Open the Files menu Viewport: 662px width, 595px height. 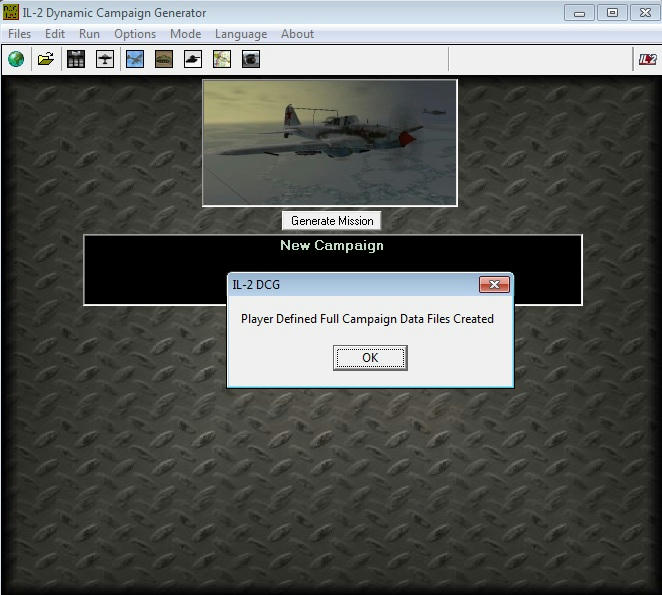pyautogui.click(x=19, y=34)
